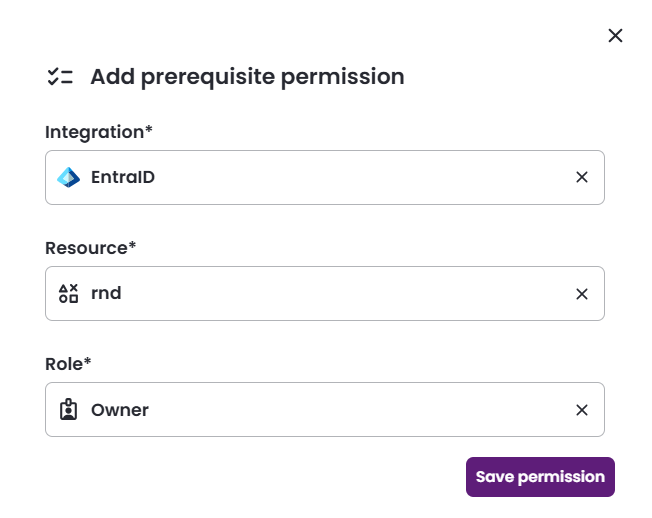
Task: Click the Resource field label
Action: [x=86, y=248]
